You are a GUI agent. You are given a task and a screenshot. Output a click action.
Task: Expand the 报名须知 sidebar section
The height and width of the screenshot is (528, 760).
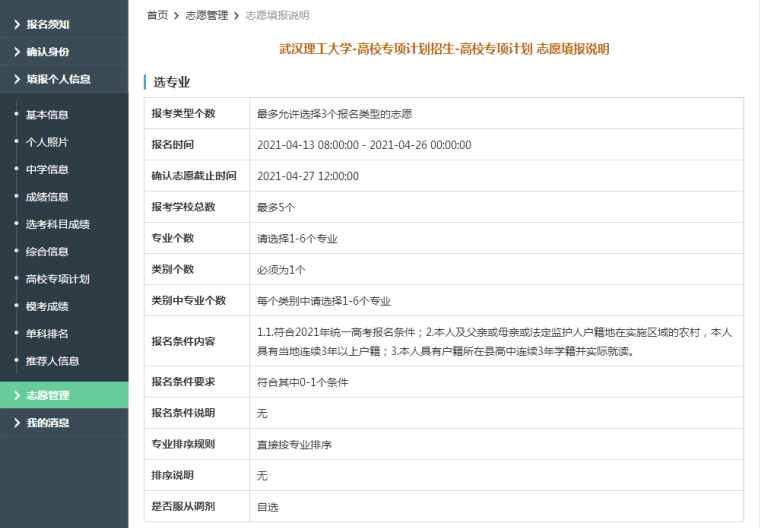(x=64, y=24)
